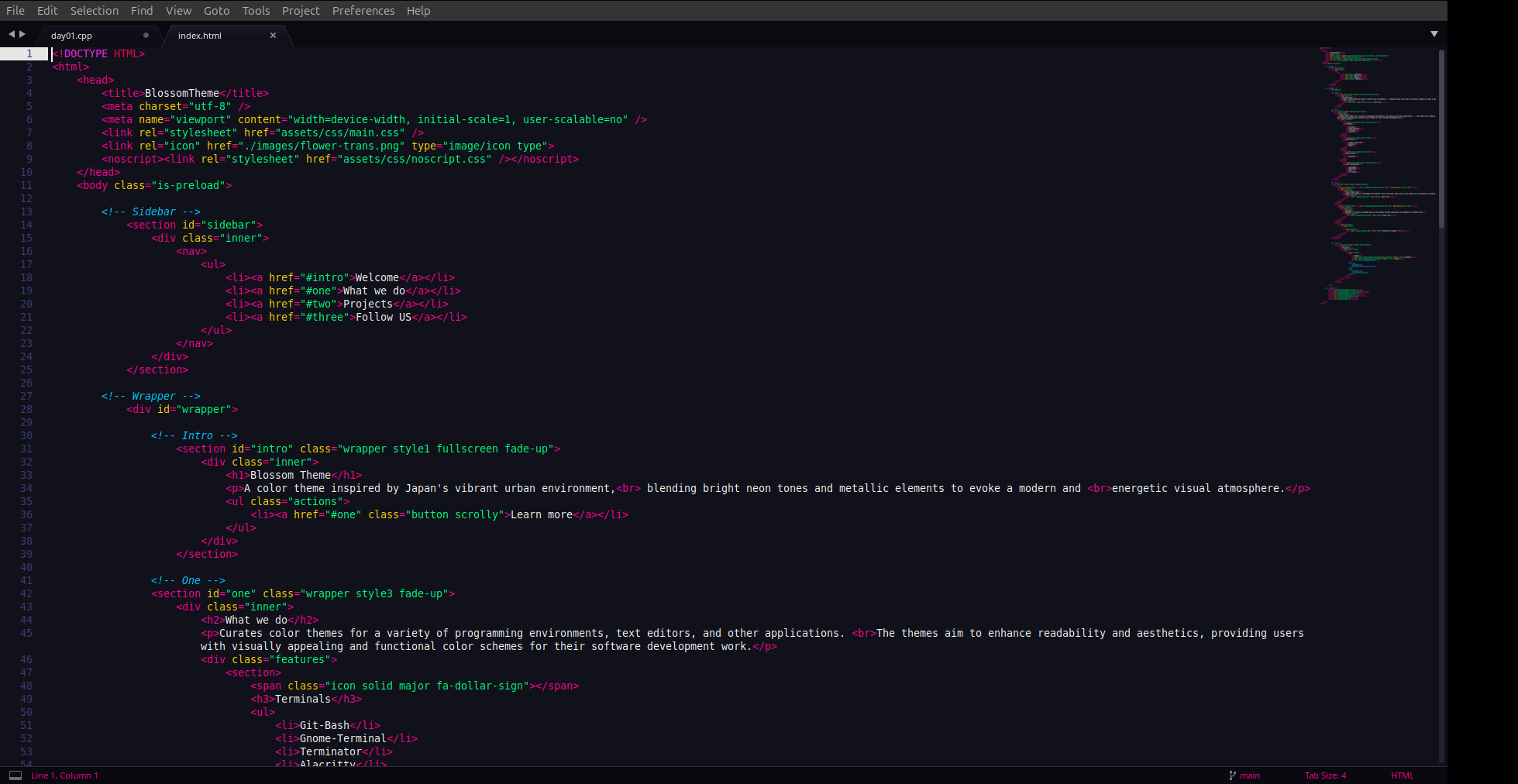Go to previous tab with left arrow
The height and width of the screenshot is (784, 1518).
pos(12,34)
